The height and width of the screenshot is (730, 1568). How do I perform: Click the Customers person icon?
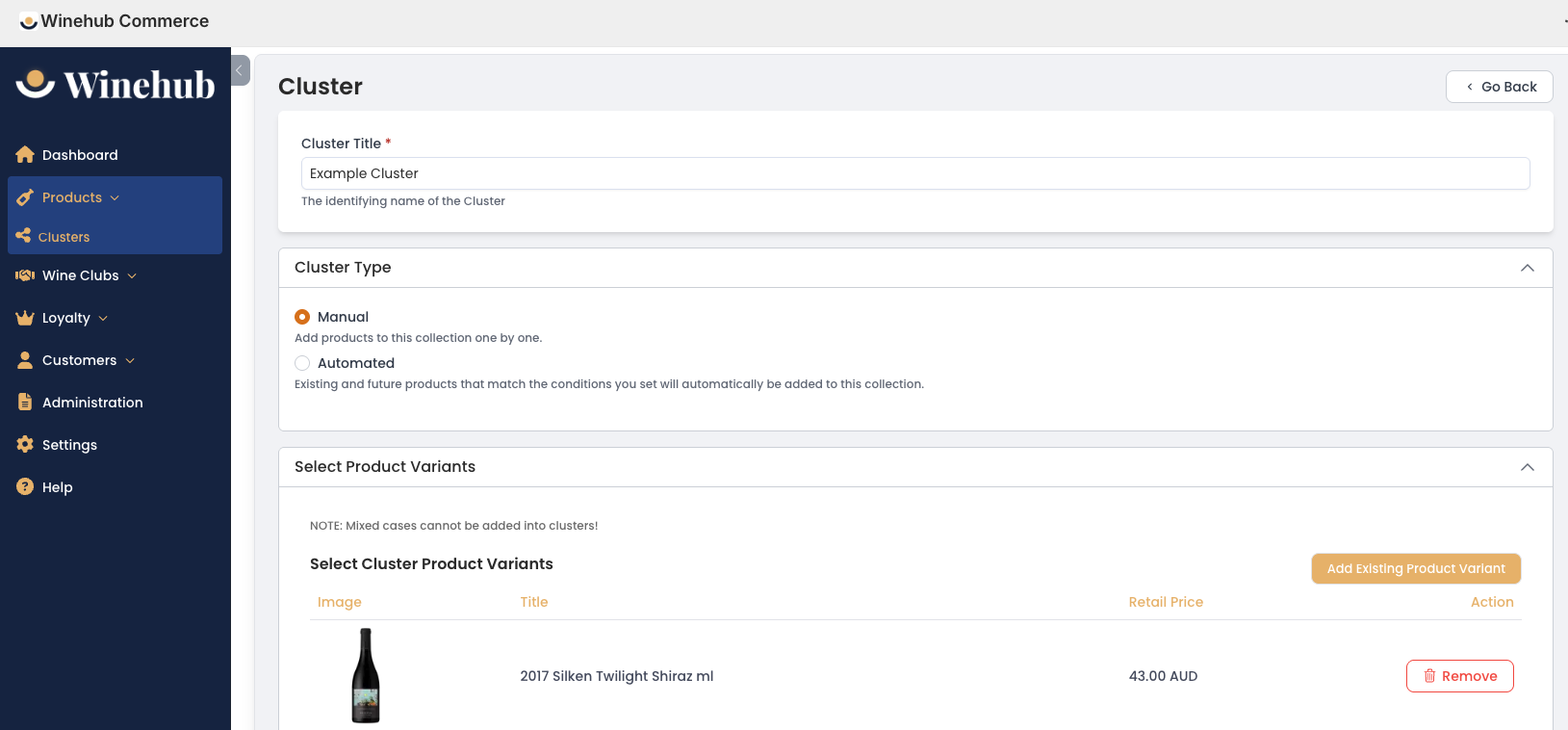pos(25,360)
